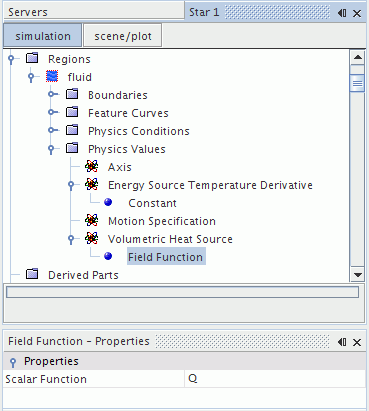This screenshot has height=411, width=369.
Task: Click the fluid region icon
Action: pyautogui.click(x=52, y=77)
